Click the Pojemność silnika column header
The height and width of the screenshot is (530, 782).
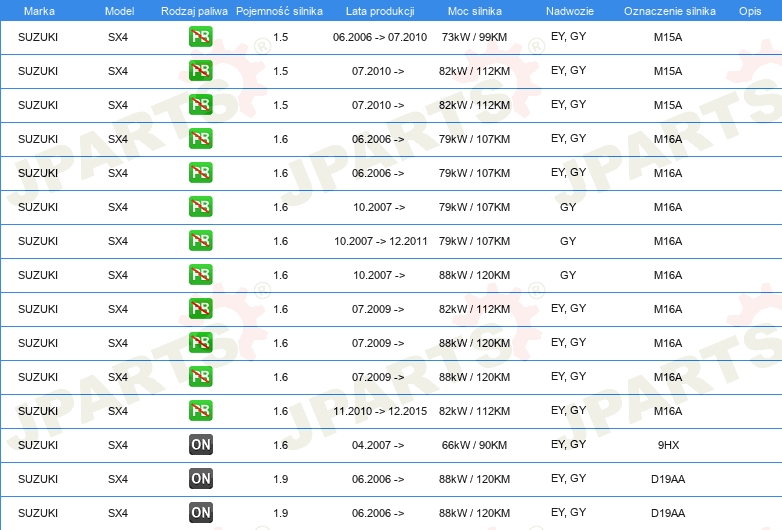[279, 10]
